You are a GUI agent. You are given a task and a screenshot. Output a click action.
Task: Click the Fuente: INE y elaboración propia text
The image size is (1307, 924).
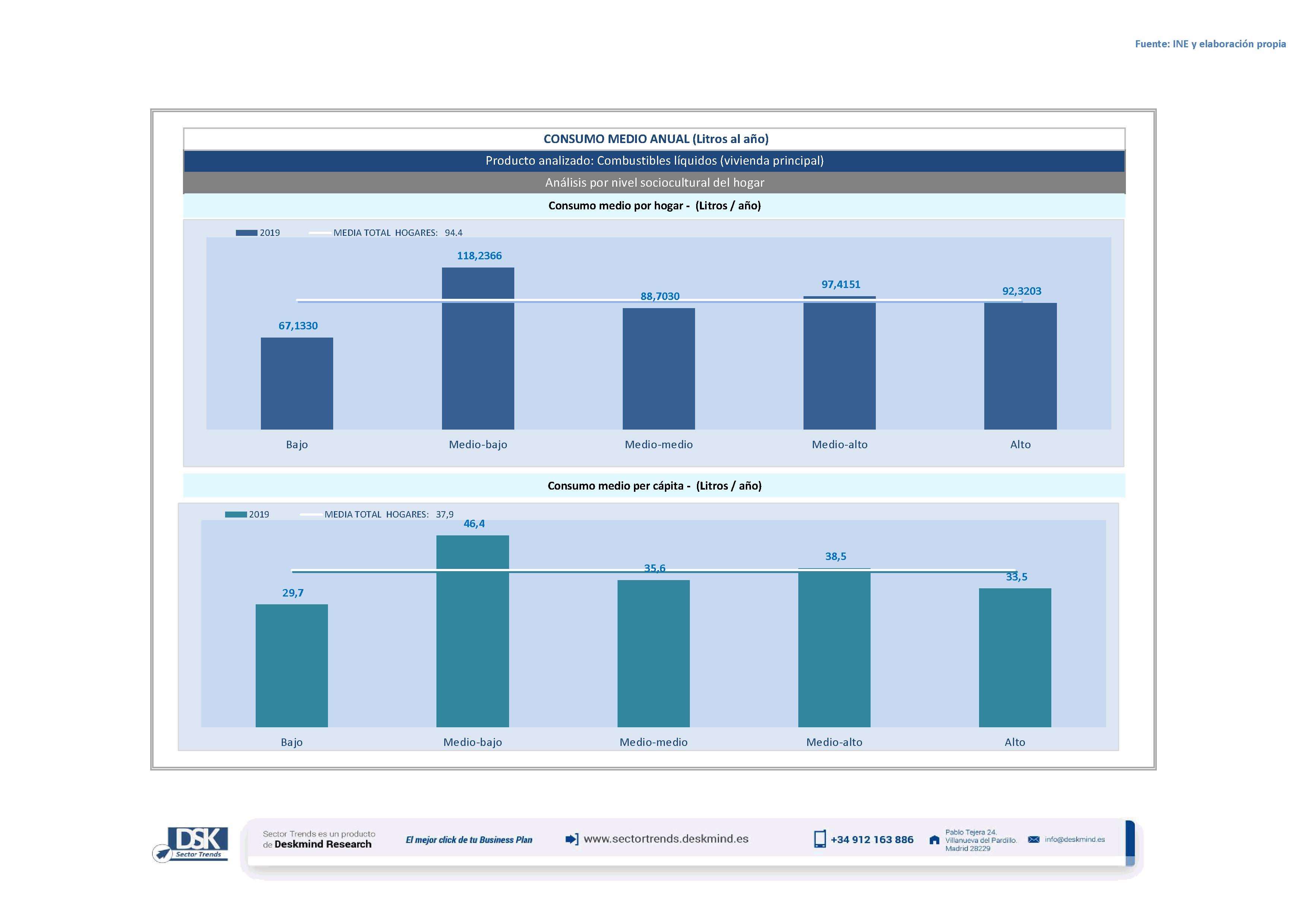[x=1210, y=44]
